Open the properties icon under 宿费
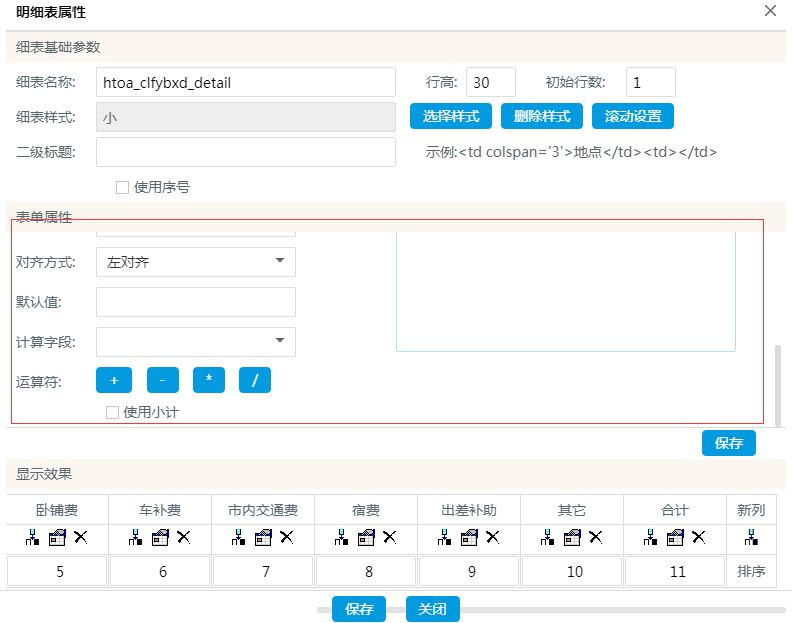 (x=366, y=537)
